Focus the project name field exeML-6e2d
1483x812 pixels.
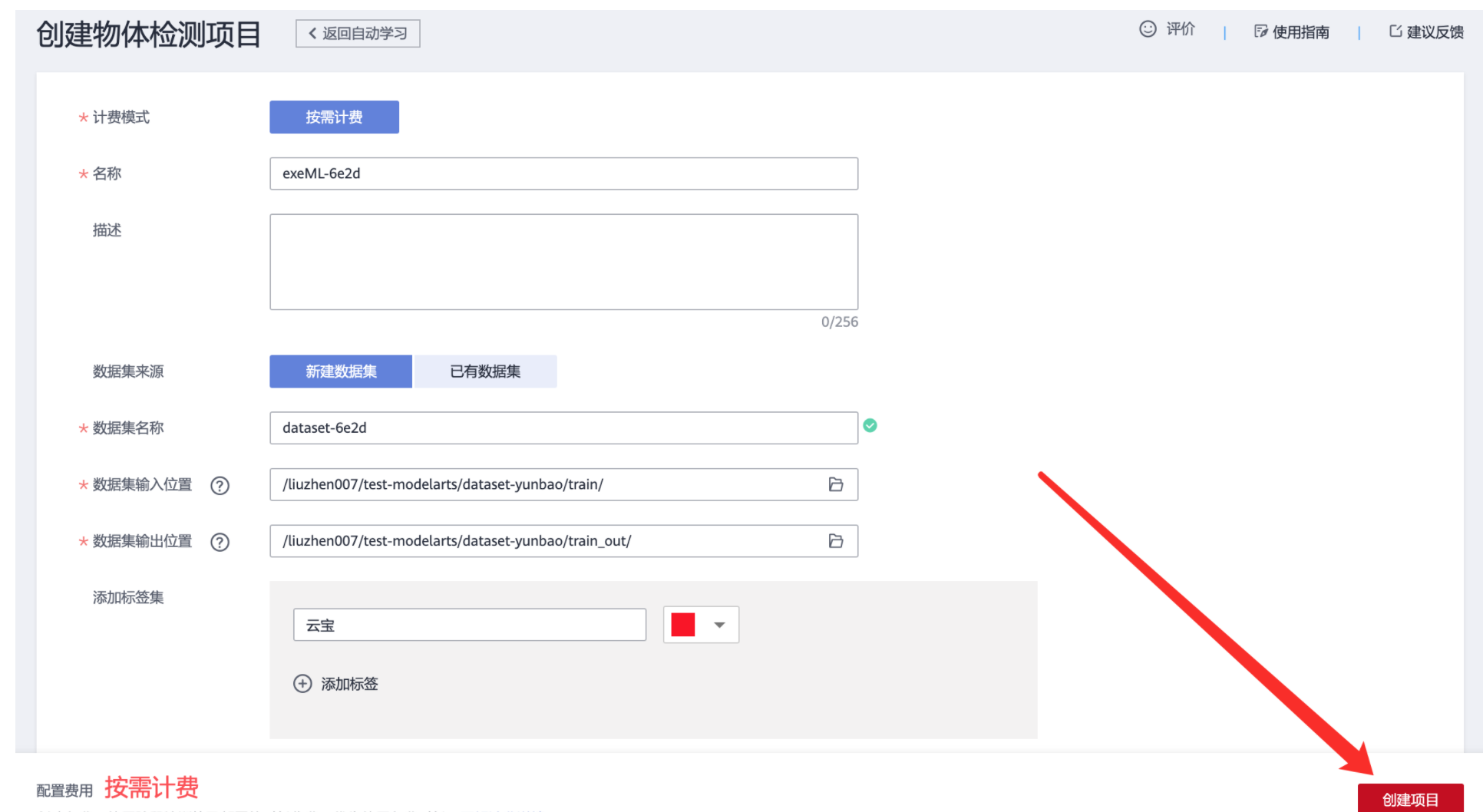(x=563, y=173)
